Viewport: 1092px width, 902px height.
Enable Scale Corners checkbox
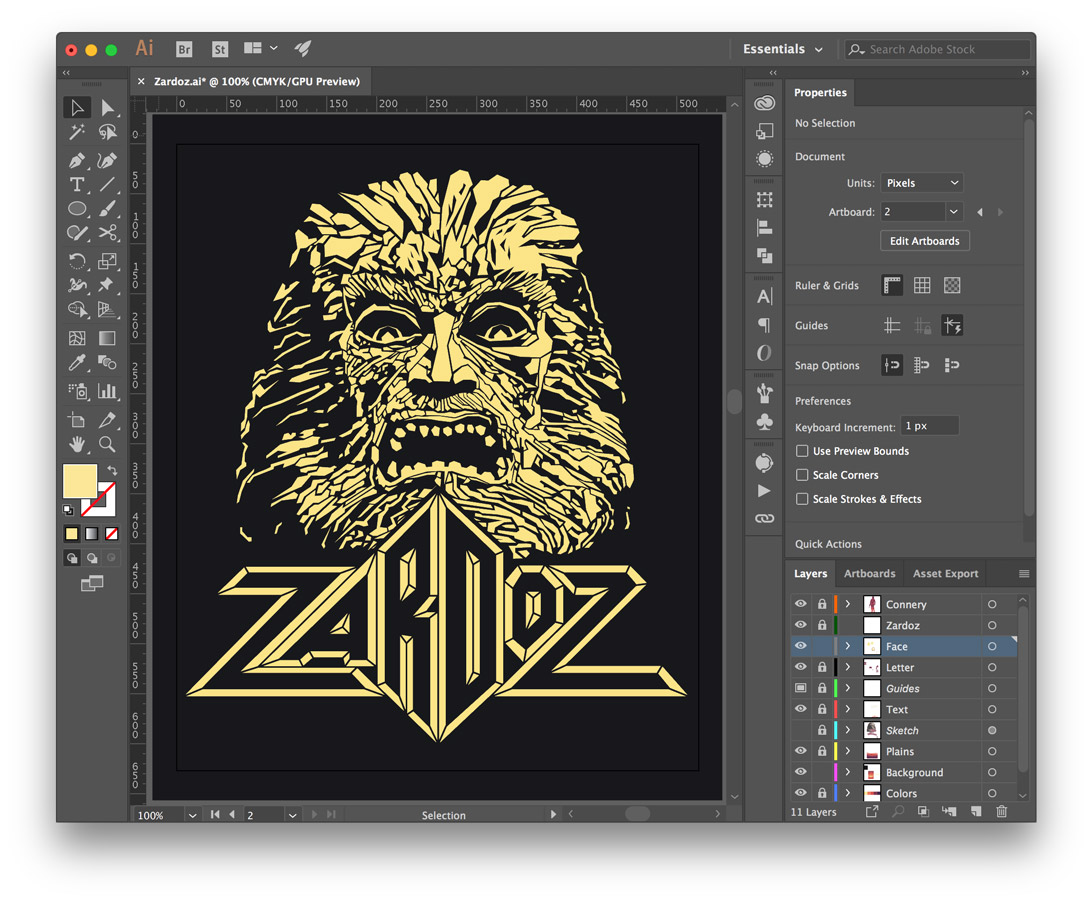[x=802, y=475]
